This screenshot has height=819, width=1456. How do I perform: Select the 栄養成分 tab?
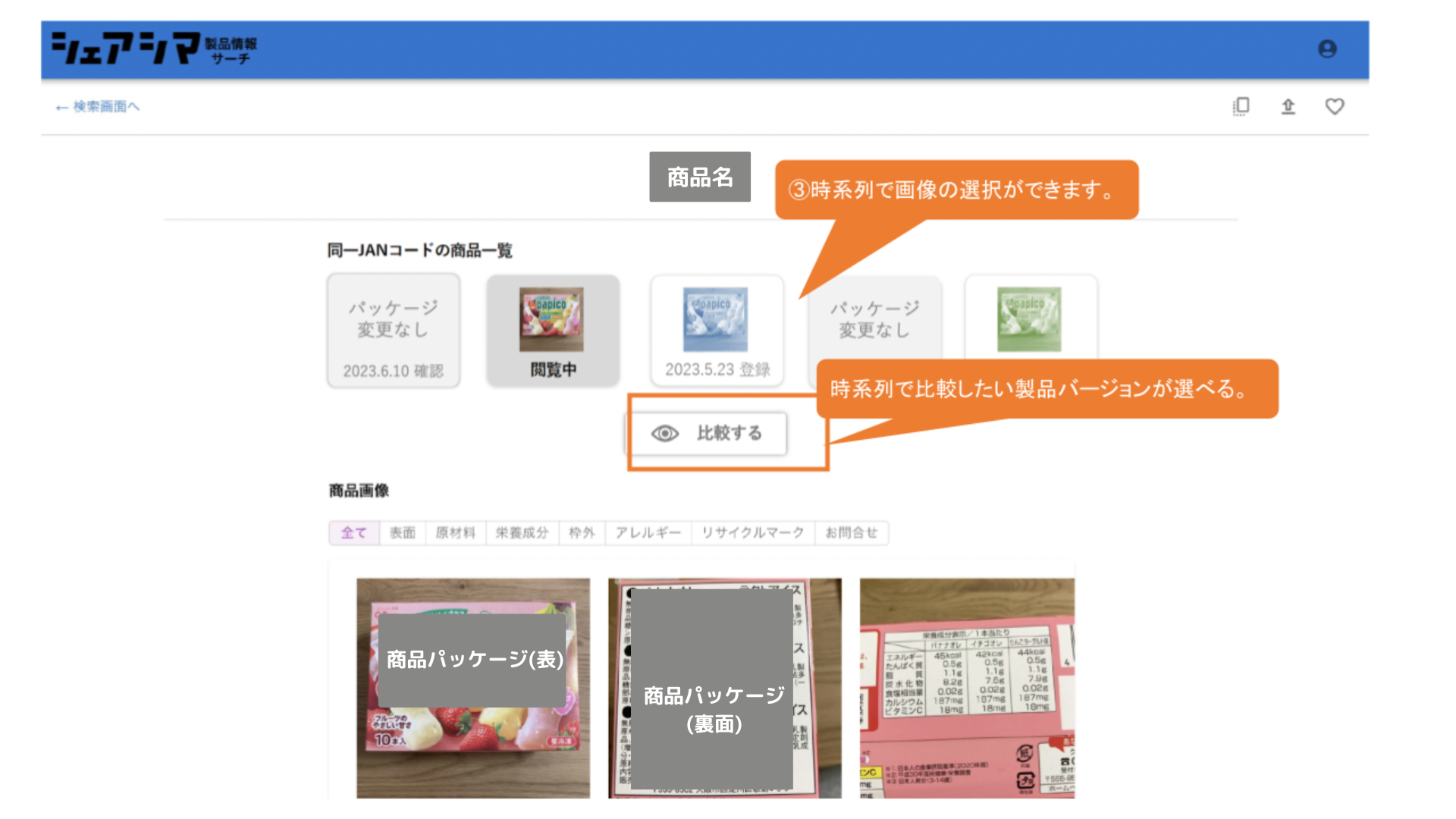tap(522, 533)
